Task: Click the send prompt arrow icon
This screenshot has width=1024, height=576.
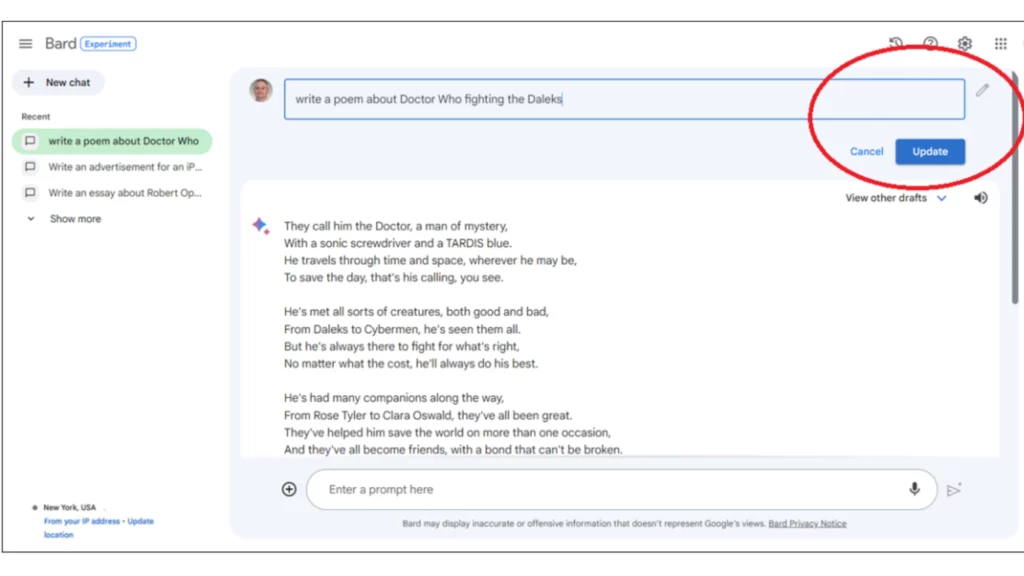Action: pyautogui.click(x=954, y=490)
